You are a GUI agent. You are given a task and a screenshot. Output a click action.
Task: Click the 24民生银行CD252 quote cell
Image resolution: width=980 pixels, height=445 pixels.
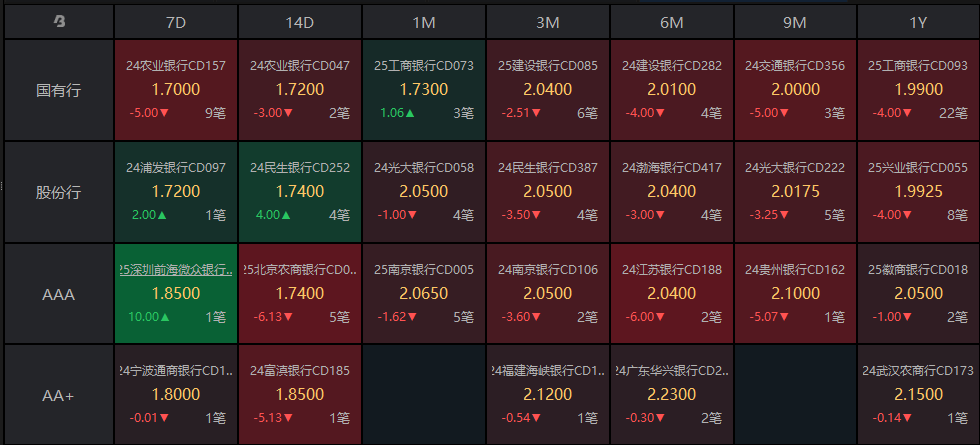point(300,192)
